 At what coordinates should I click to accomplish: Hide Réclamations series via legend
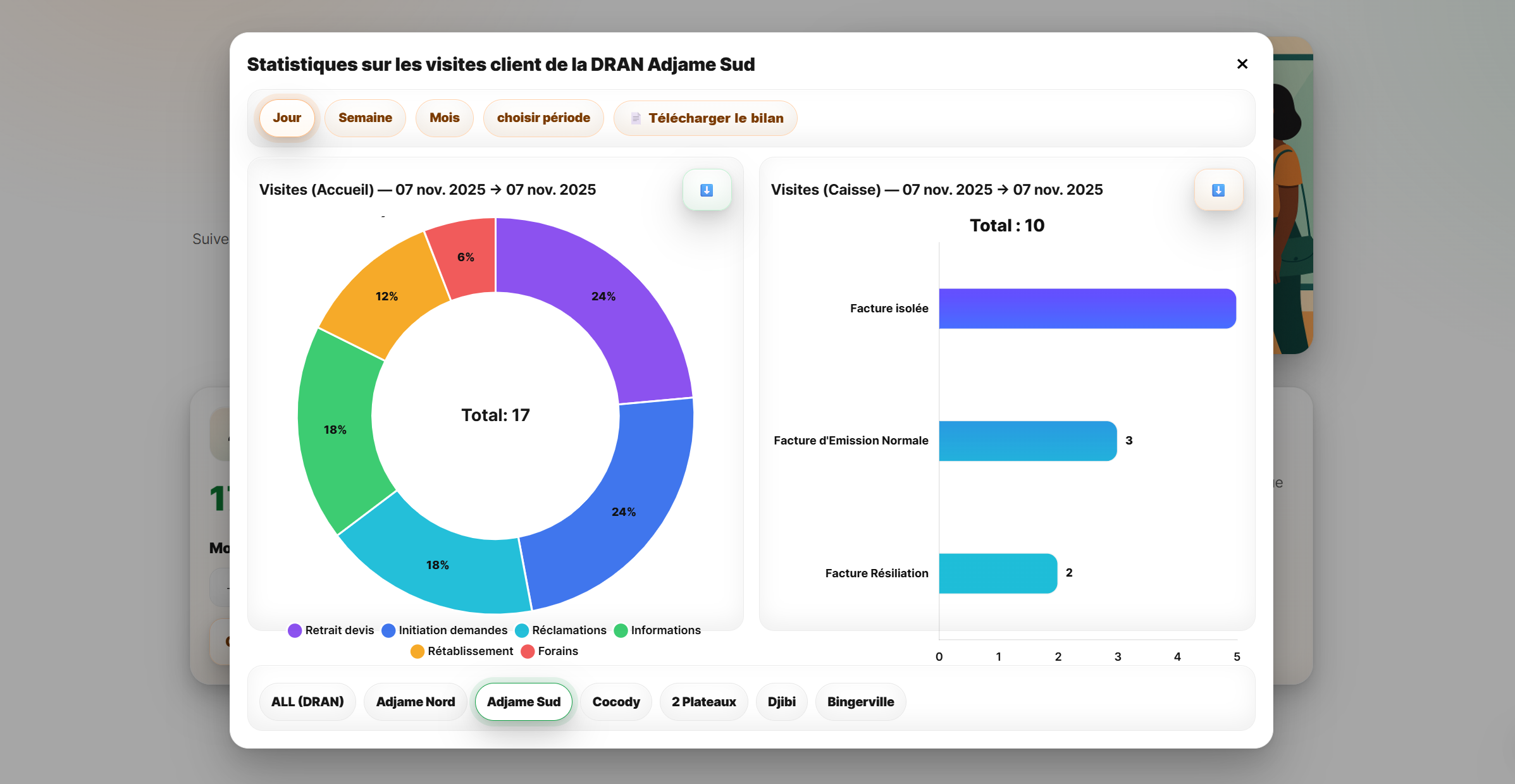coord(561,630)
